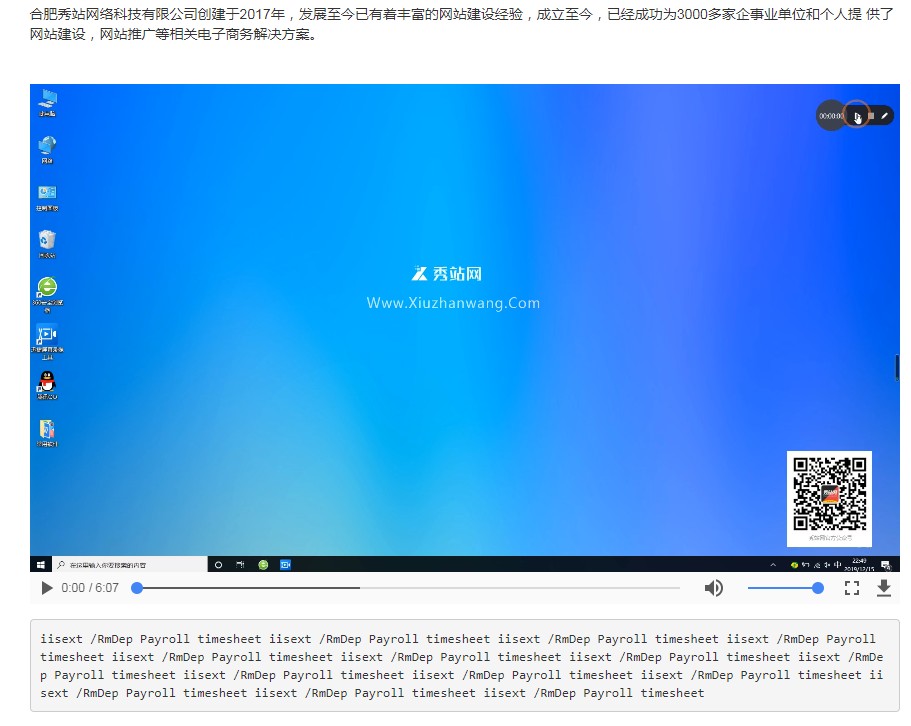911x726 pixels.
Task: Download the video file
Action: (884, 588)
